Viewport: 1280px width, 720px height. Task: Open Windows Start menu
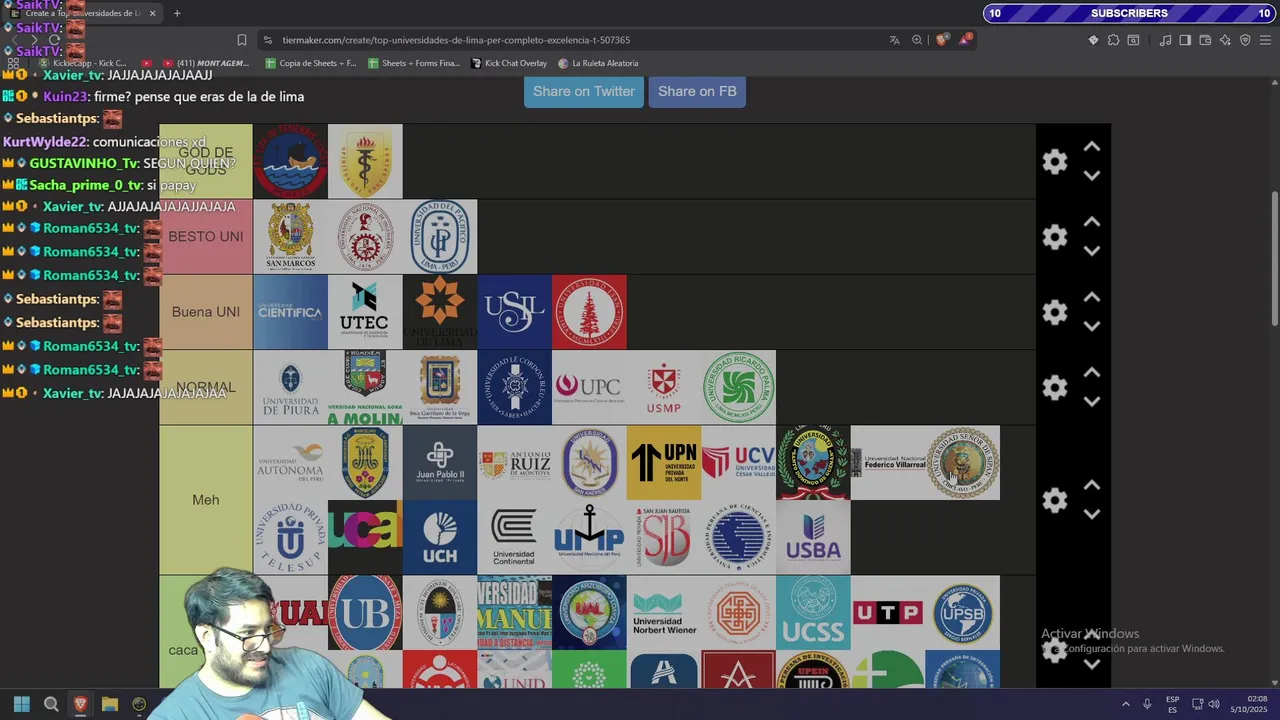pyautogui.click(x=22, y=704)
